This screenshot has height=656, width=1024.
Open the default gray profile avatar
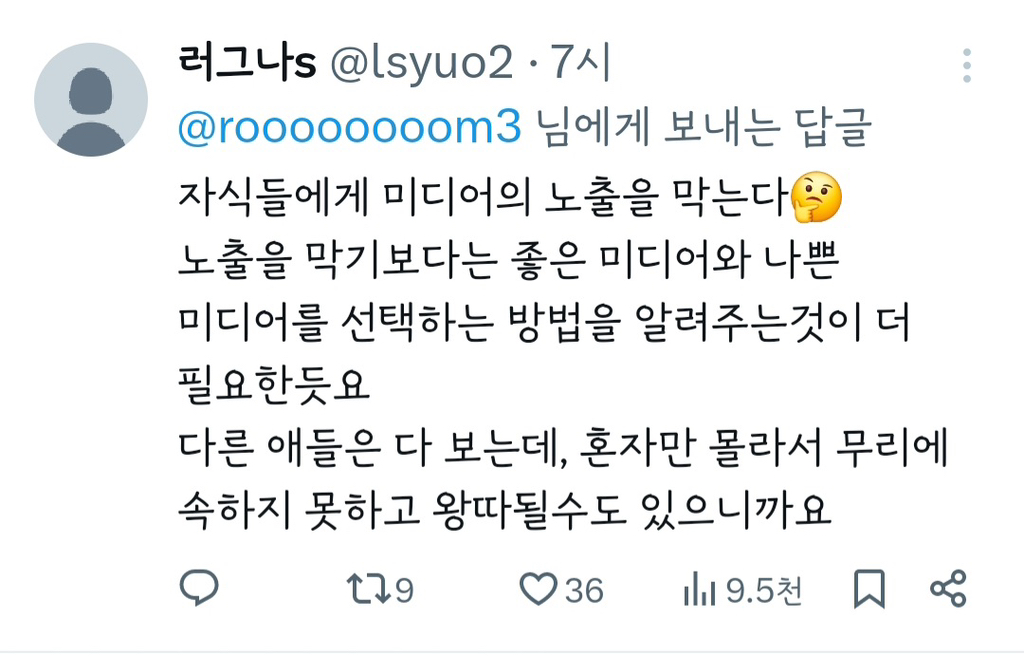point(91,99)
